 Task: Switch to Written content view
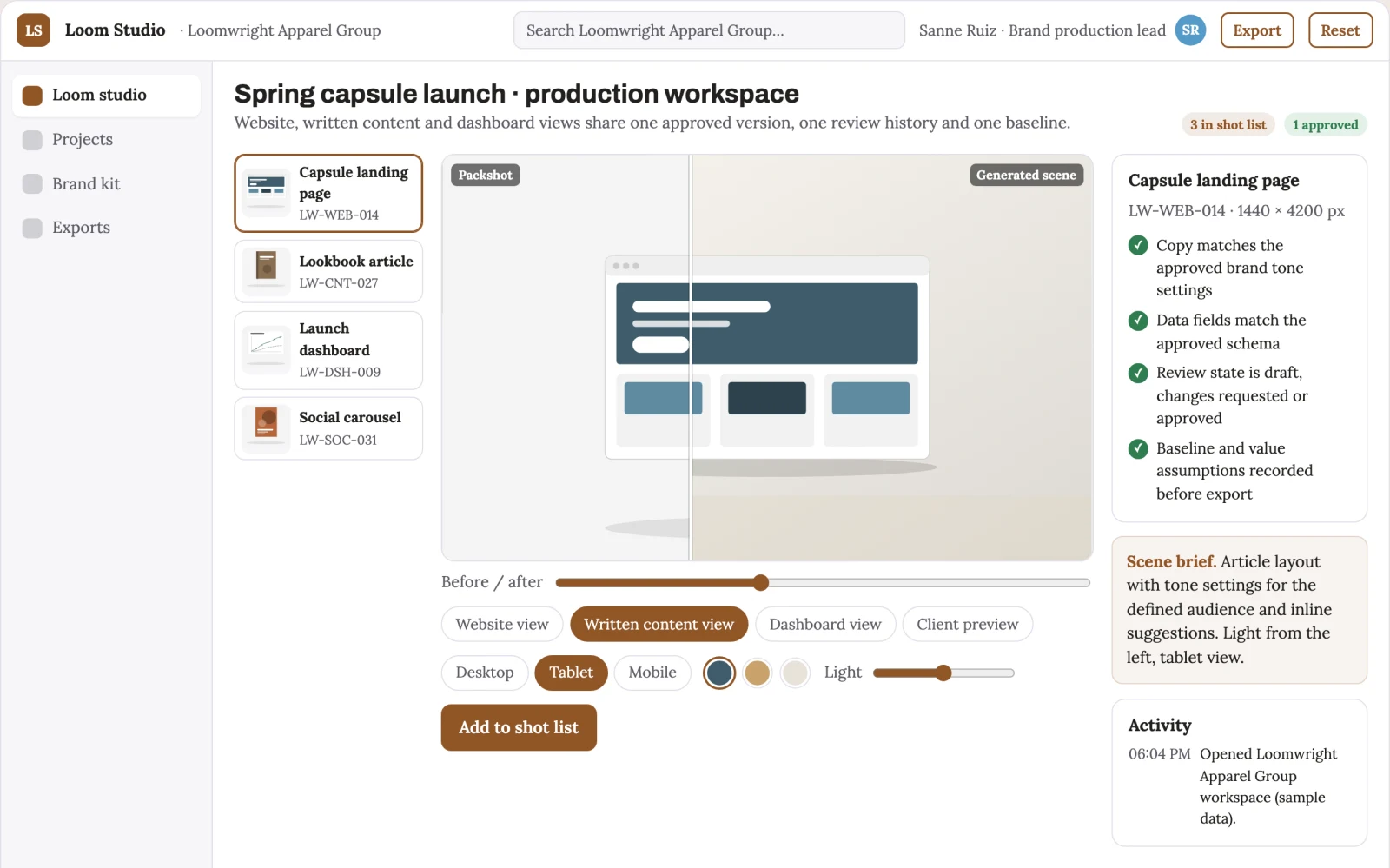(x=659, y=625)
